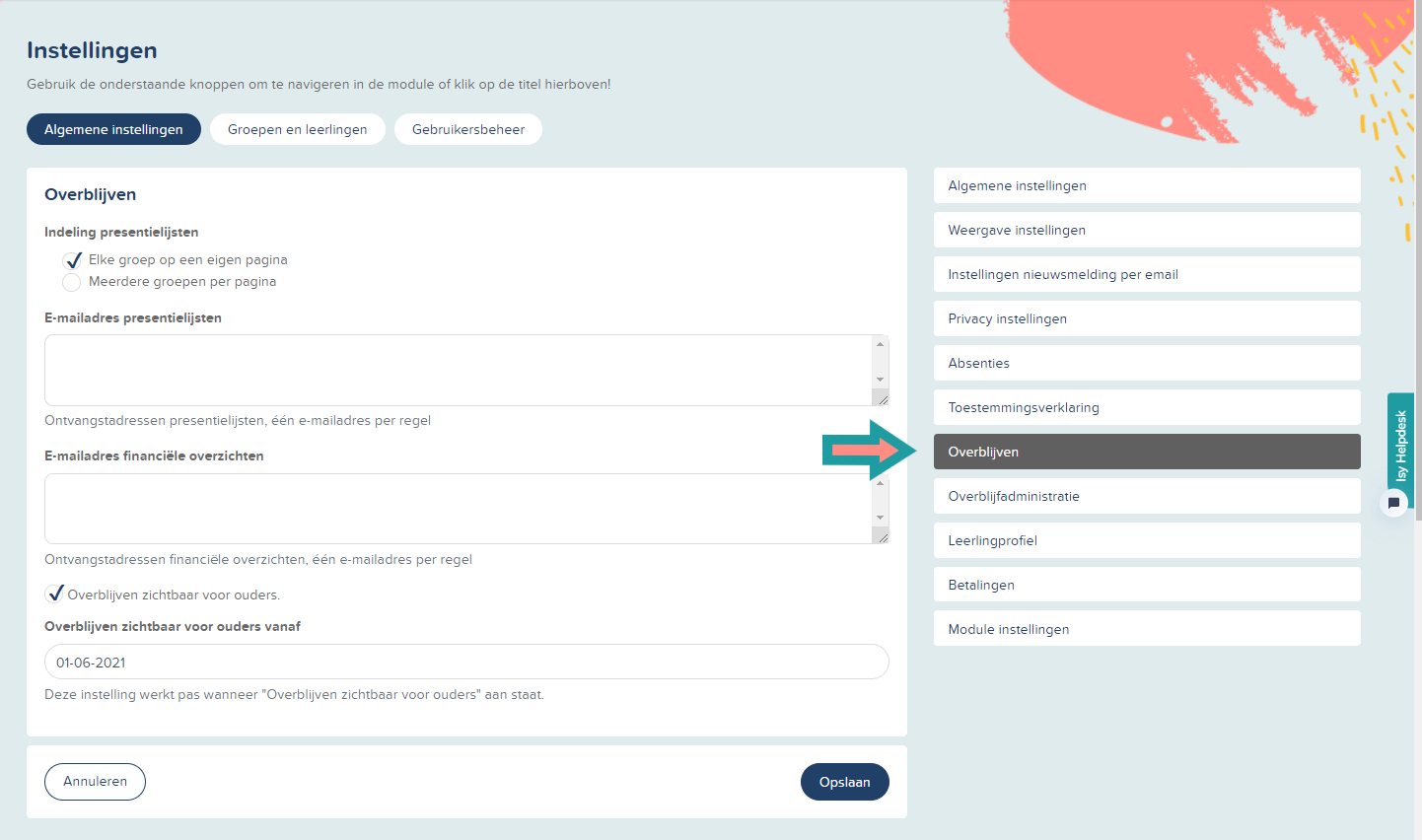Open 'Instellingen nieuwsmelding per email'
The height and width of the screenshot is (840, 1422).
(1146, 273)
